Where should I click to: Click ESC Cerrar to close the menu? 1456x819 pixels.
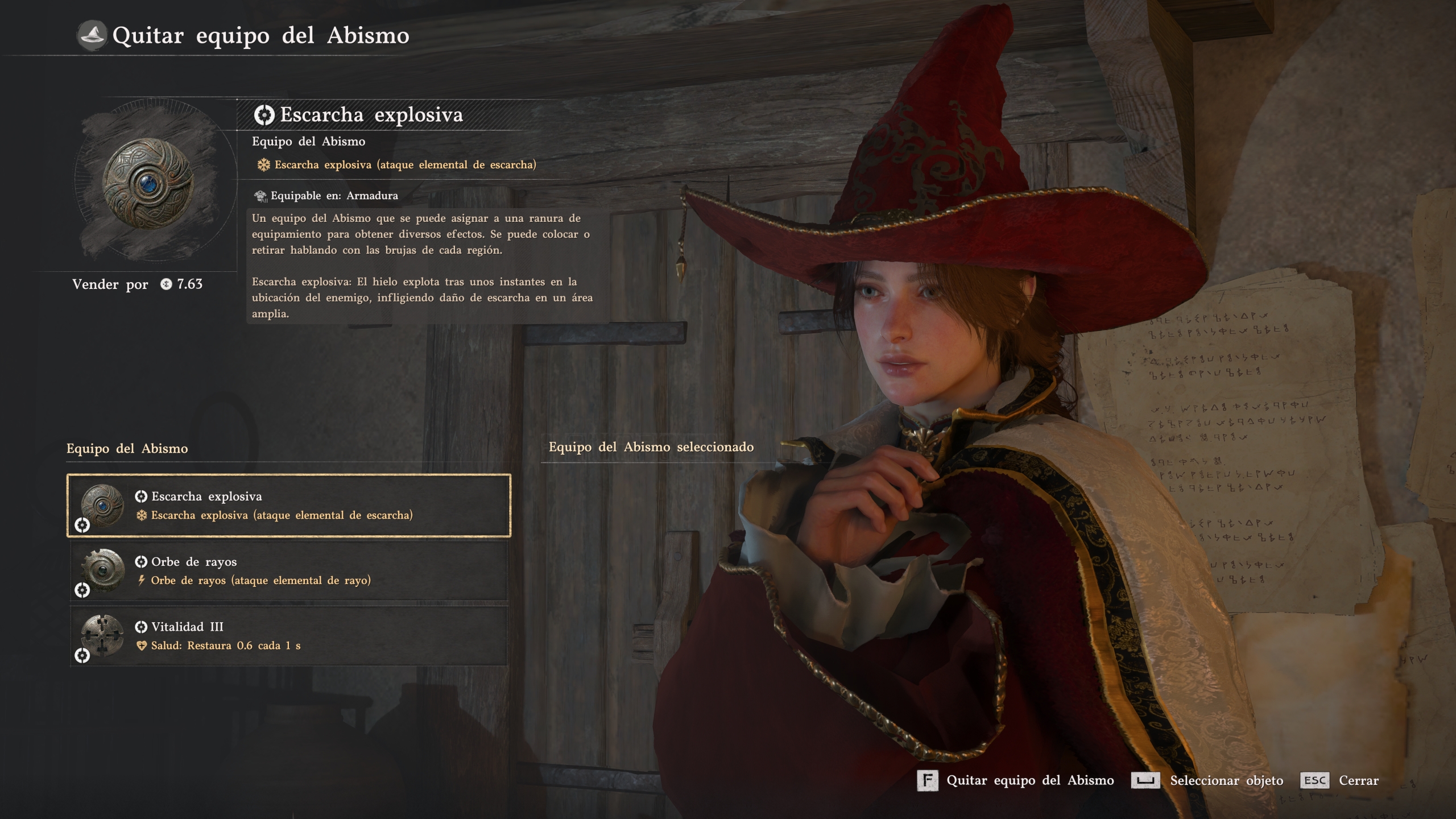click(x=1339, y=780)
